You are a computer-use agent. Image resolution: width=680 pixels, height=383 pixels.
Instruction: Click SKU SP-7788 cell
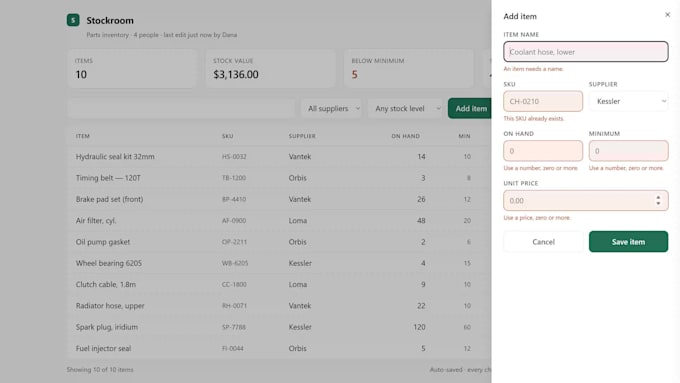click(x=234, y=327)
